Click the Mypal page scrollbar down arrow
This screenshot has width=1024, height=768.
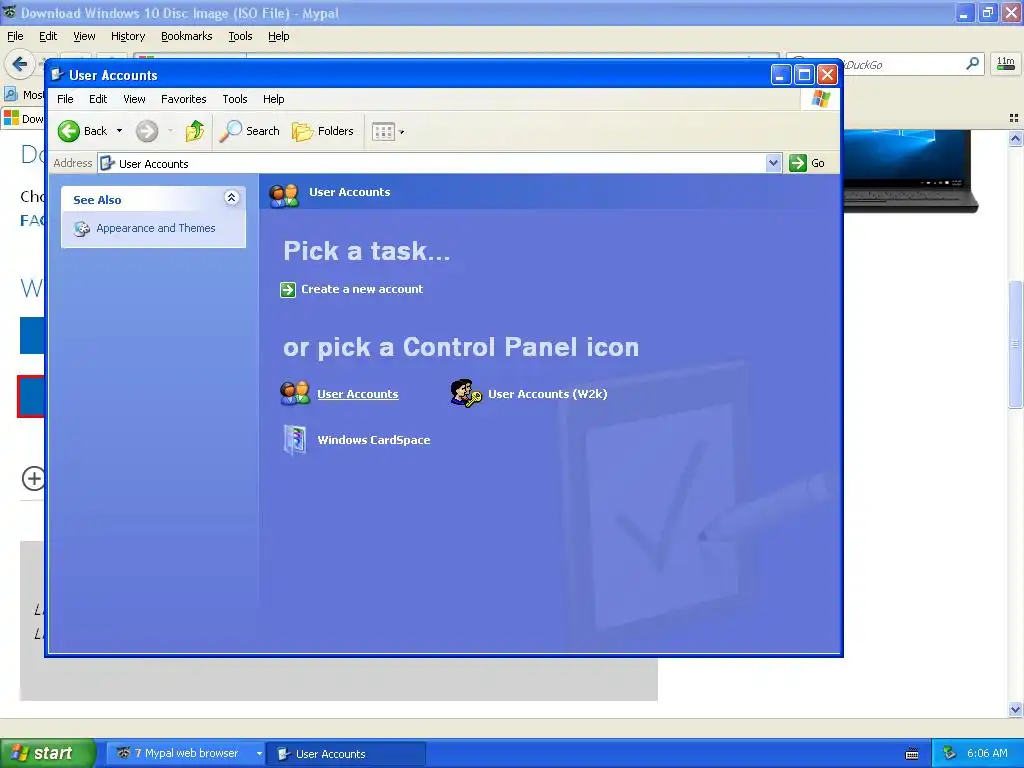pyautogui.click(x=1015, y=709)
